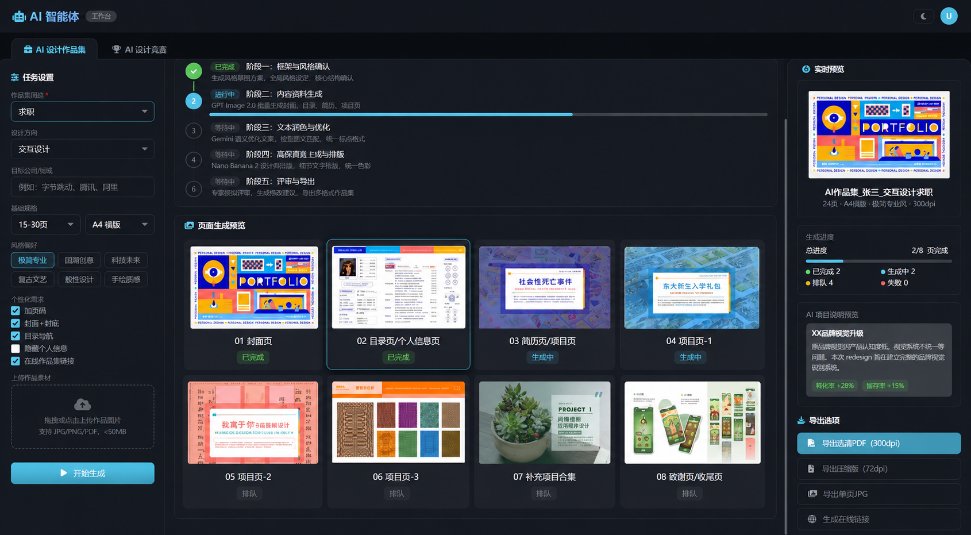Click the 生成中 status under 04 项目页-1
Screen dimensions: 971x535
click(690, 357)
